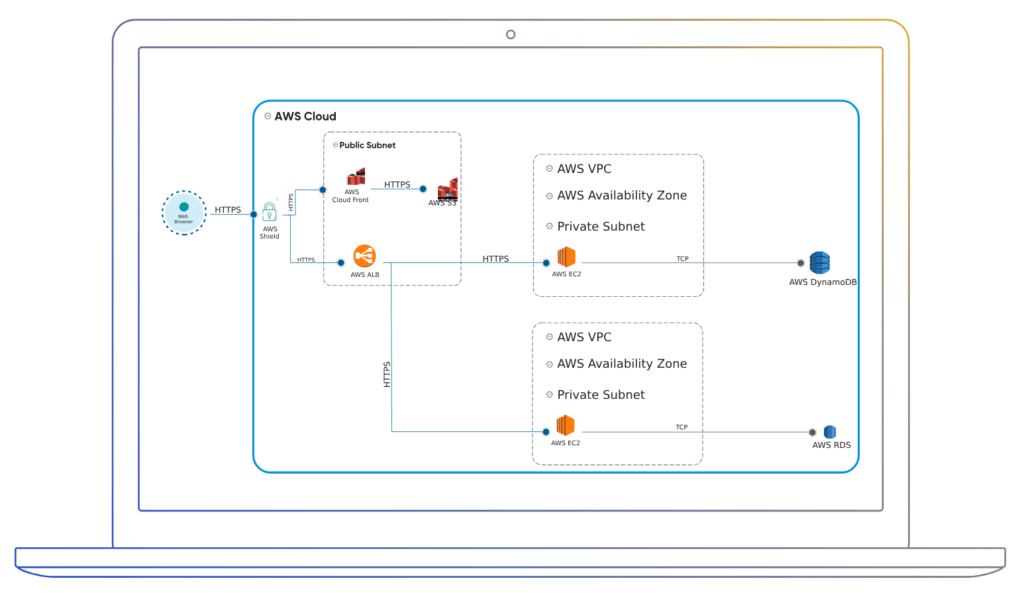Click the HTTPS label between Web Browser and Shield
This screenshot has height=593, width=1024.
(x=228, y=210)
